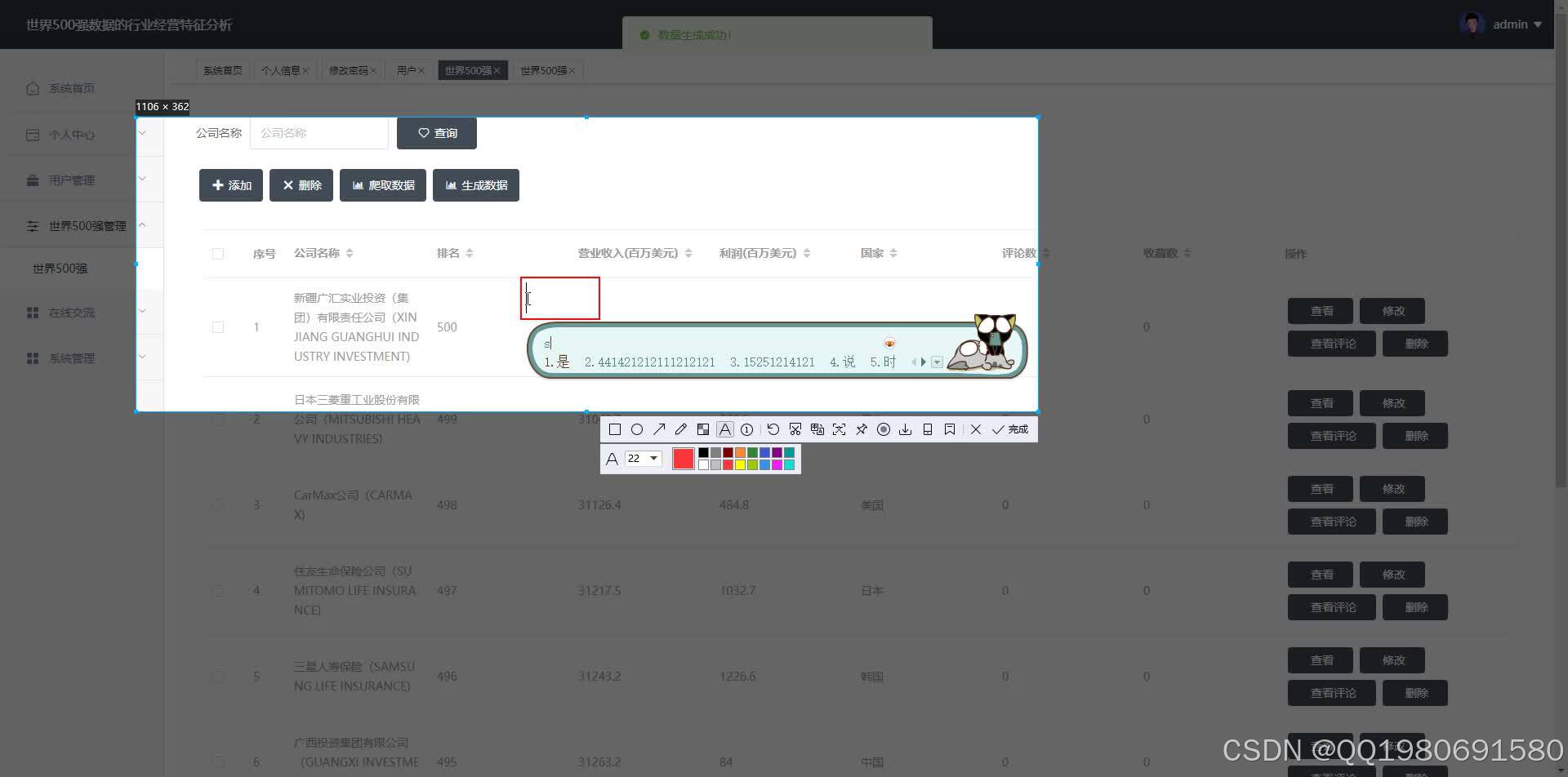
Task: Select the numbered step marker tool
Action: (746, 429)
